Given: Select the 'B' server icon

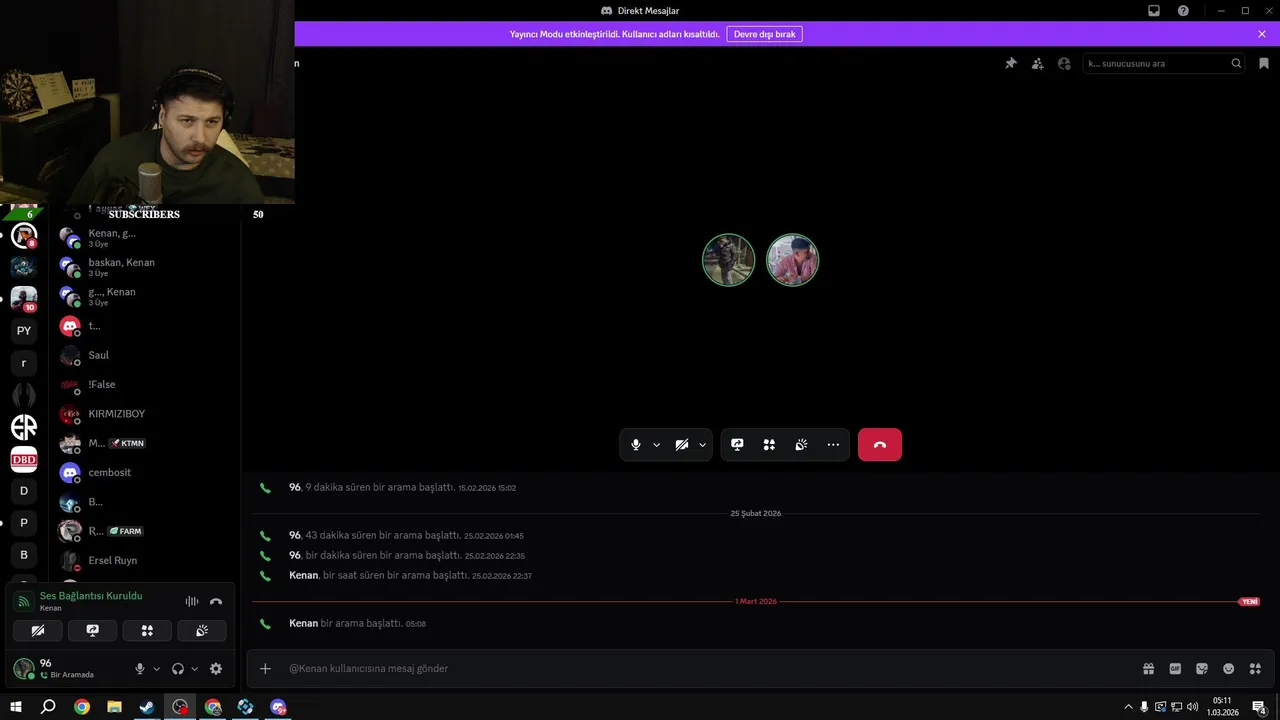Looking at the screenshot, I should click(x=24, y=555).
